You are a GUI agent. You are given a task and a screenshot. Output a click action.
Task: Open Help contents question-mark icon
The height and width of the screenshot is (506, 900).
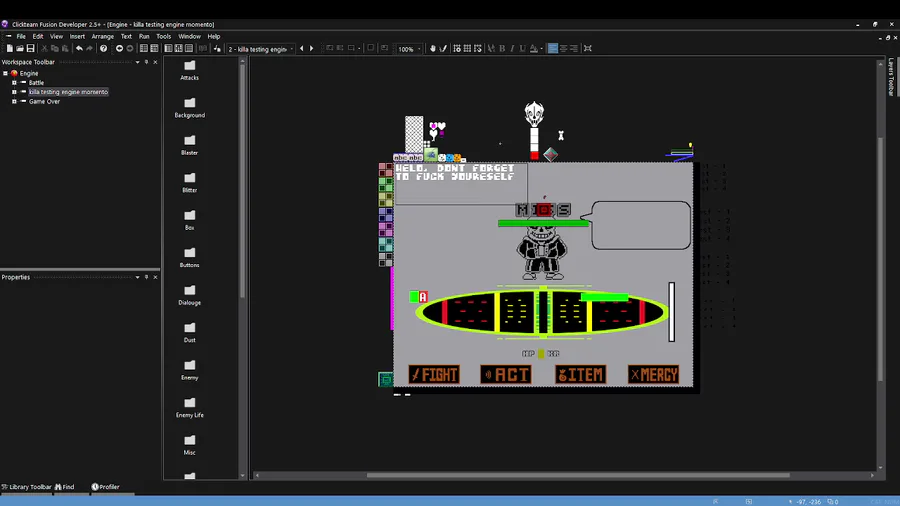(103, 49)
